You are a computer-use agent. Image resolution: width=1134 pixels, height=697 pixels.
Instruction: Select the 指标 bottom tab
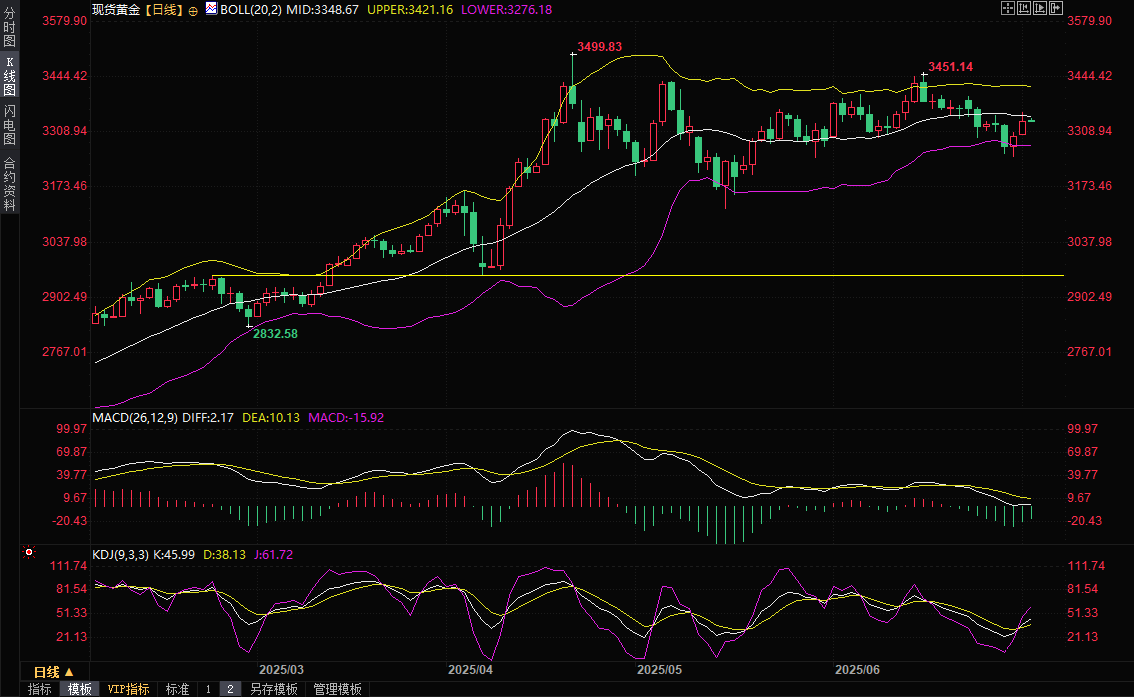click(40, 689)
